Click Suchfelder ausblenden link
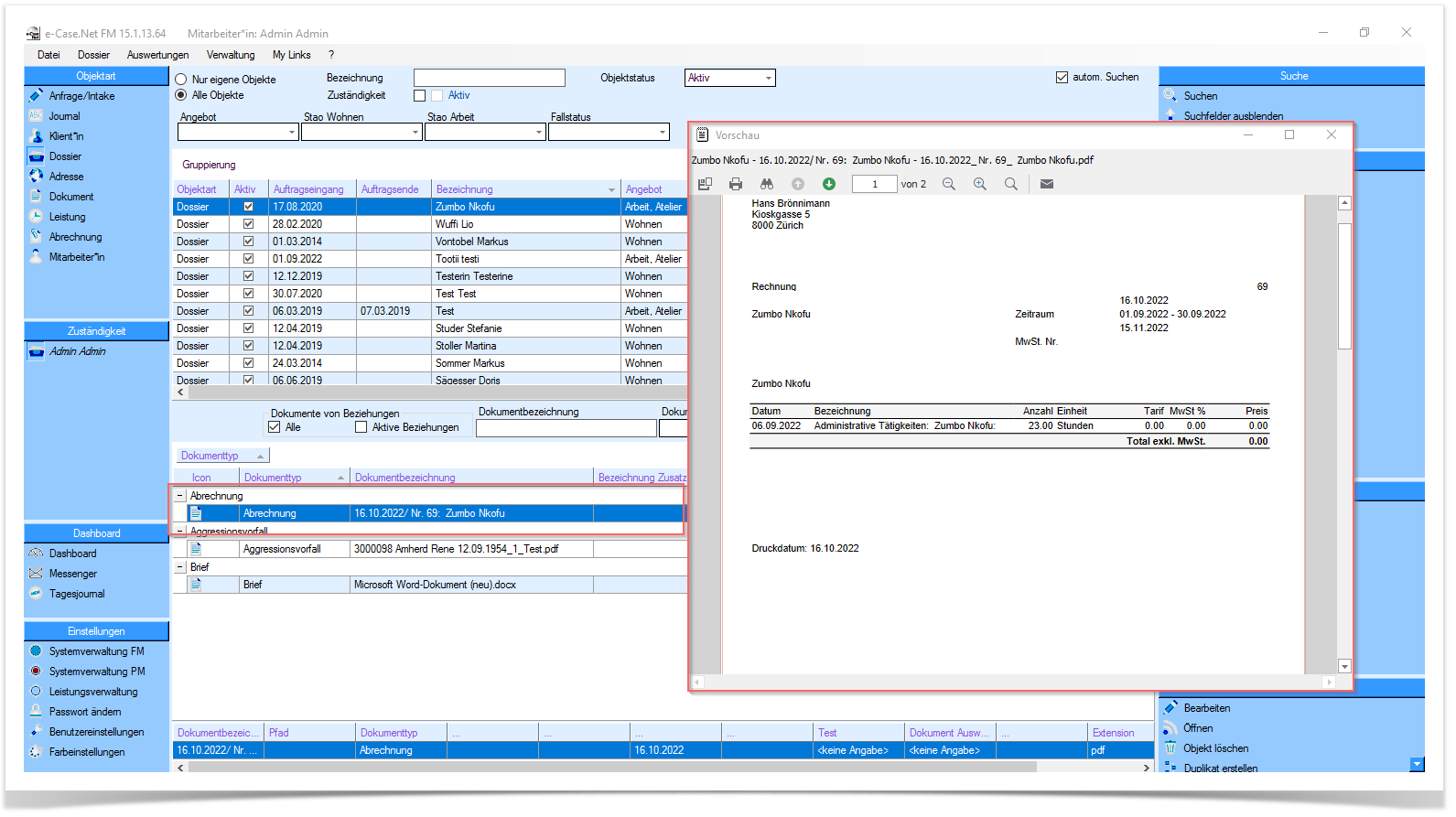1456x817 pixels. click(1233, 116)
